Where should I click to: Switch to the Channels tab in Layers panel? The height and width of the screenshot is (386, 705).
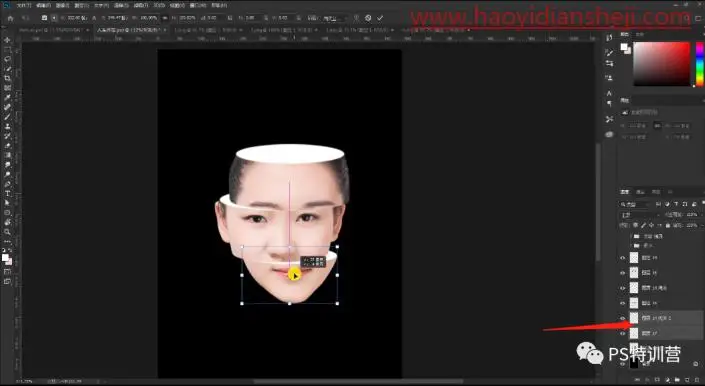pyautogui.click(x=641, y=192)
